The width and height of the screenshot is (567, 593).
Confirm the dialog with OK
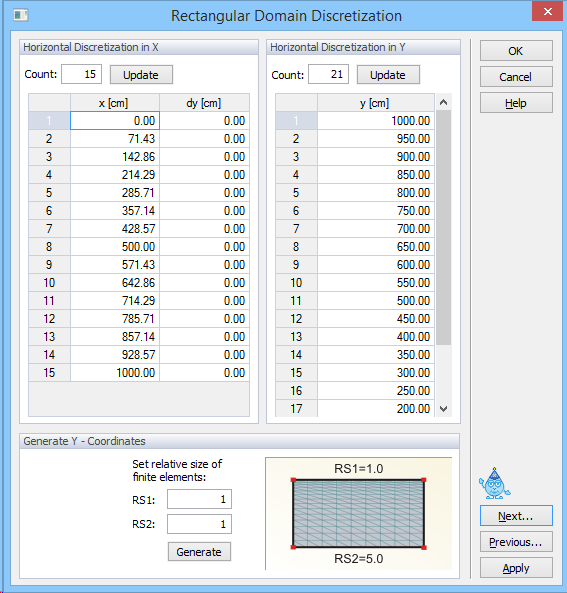point(516,51)
